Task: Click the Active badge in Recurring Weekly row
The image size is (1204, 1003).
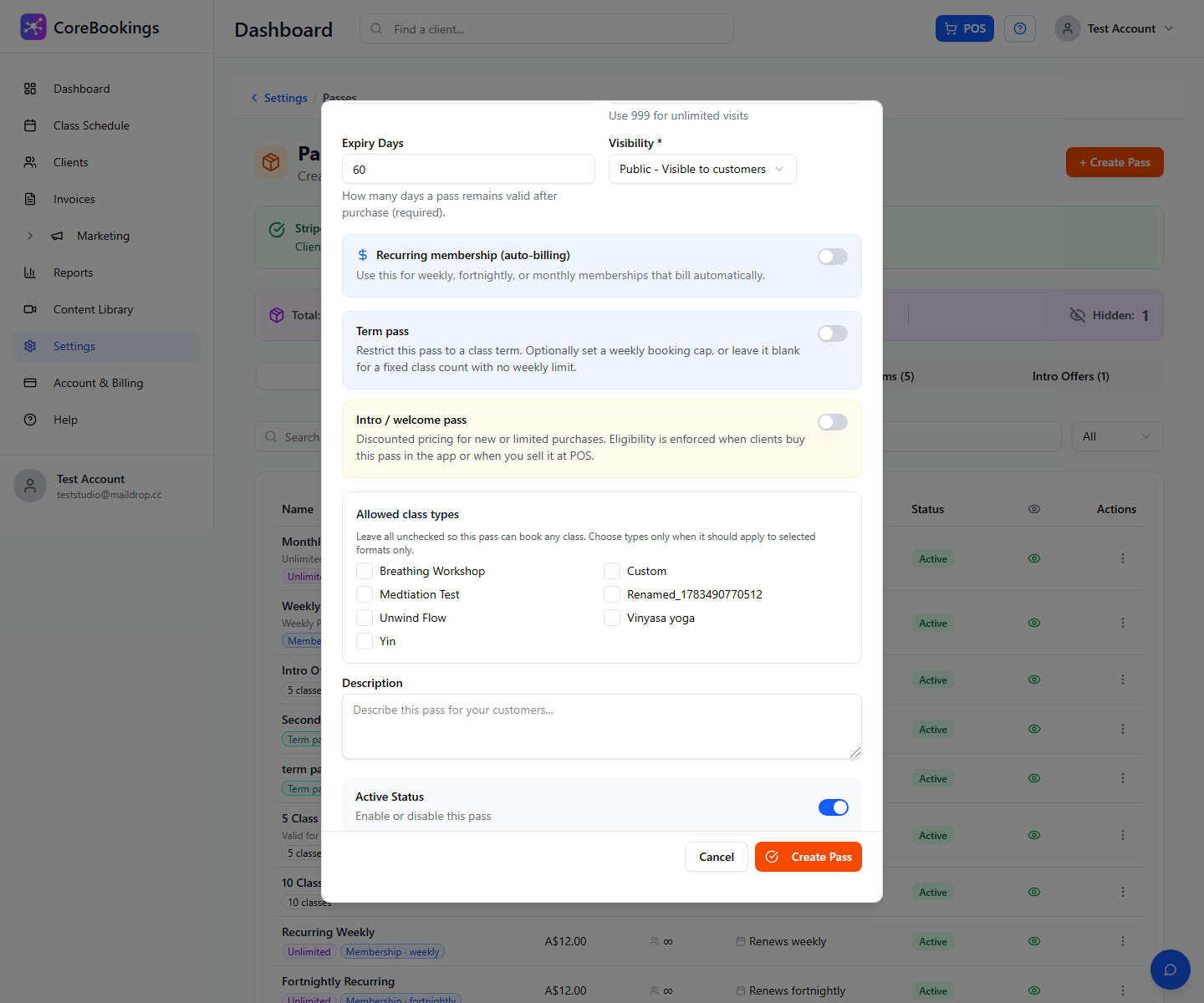Action: click(933, 942)
